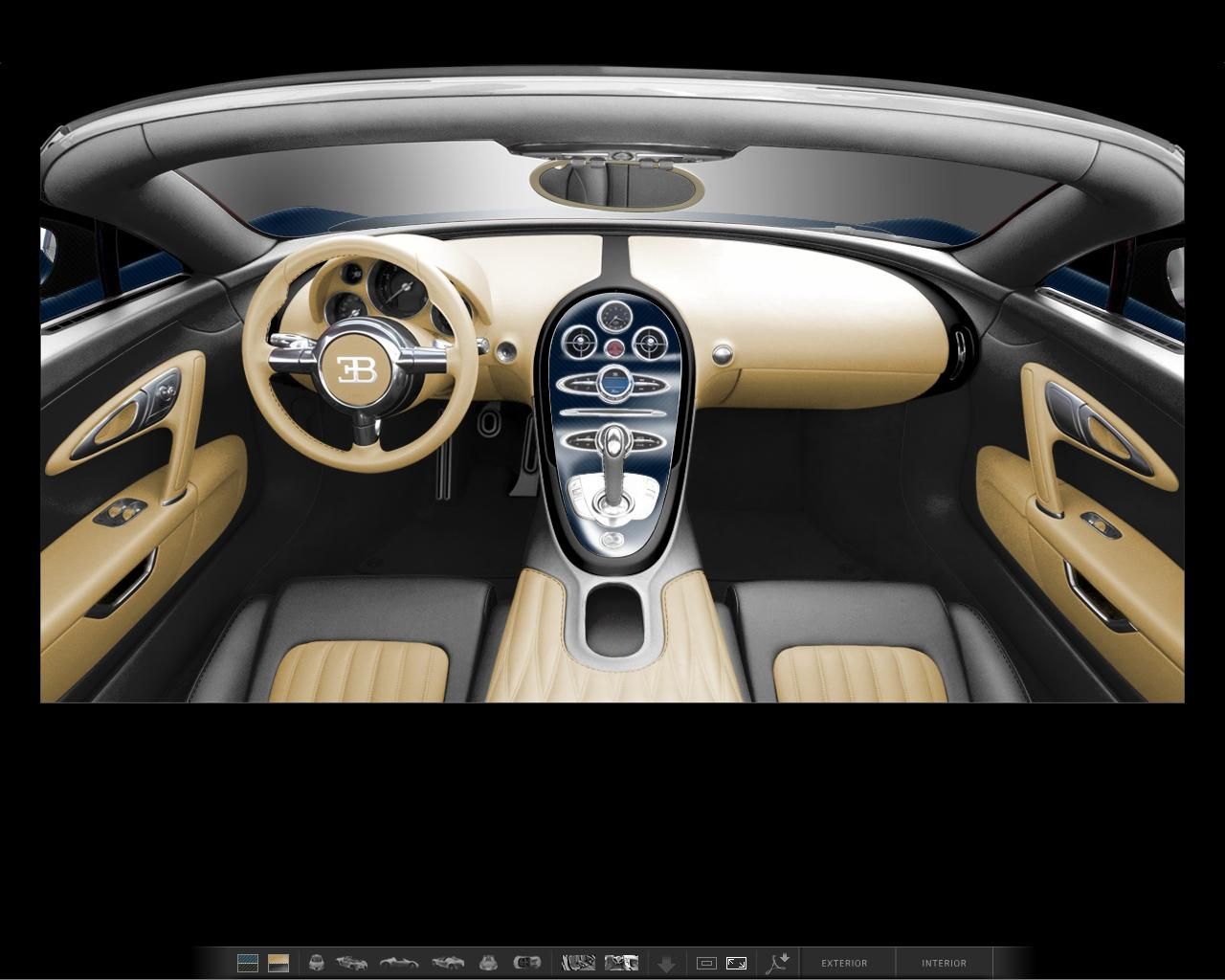The width and height of the screenshot is (1225, 980).
Task: Export the configuration as PDF
Action: pyautogui.click(x=779, y=963)
